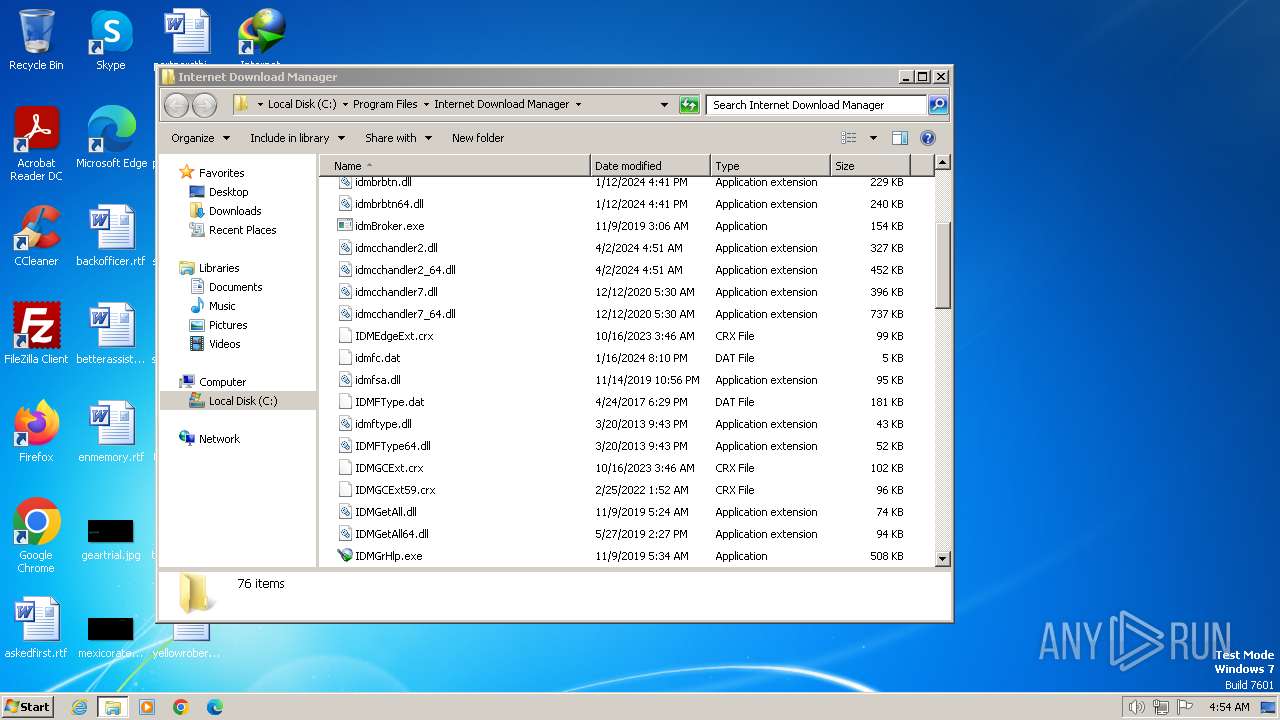Click the Edge icon in taskbar

[214, 707]
